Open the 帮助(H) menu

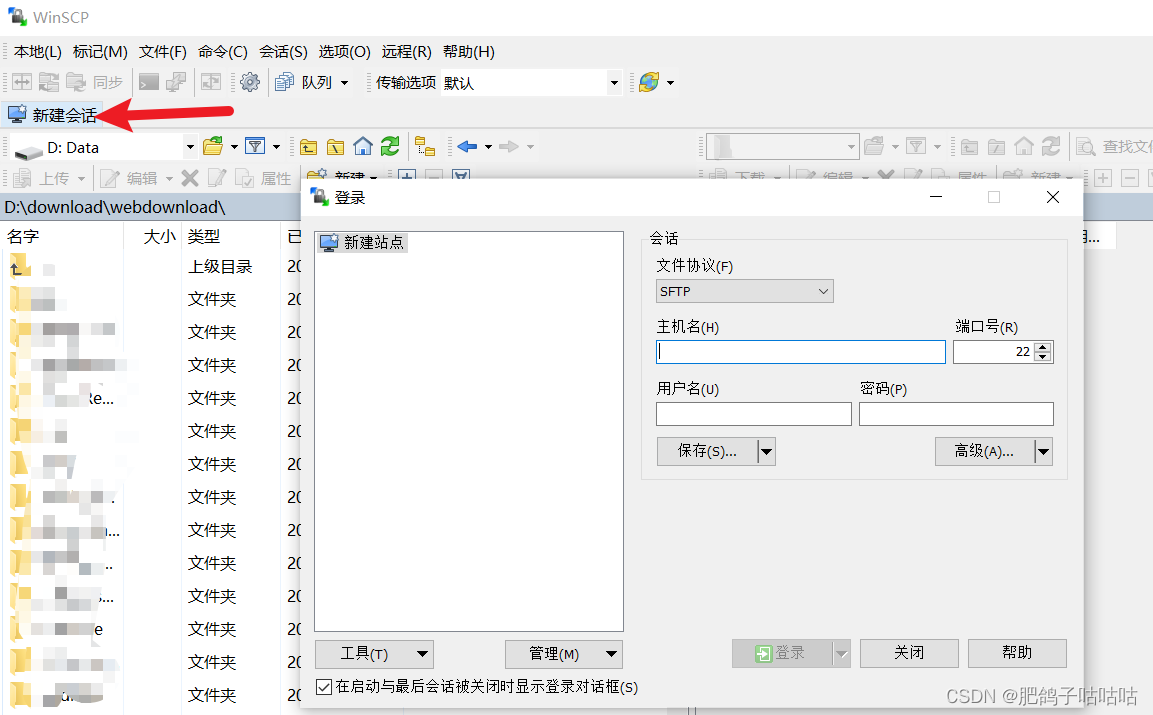coord(468,51)
